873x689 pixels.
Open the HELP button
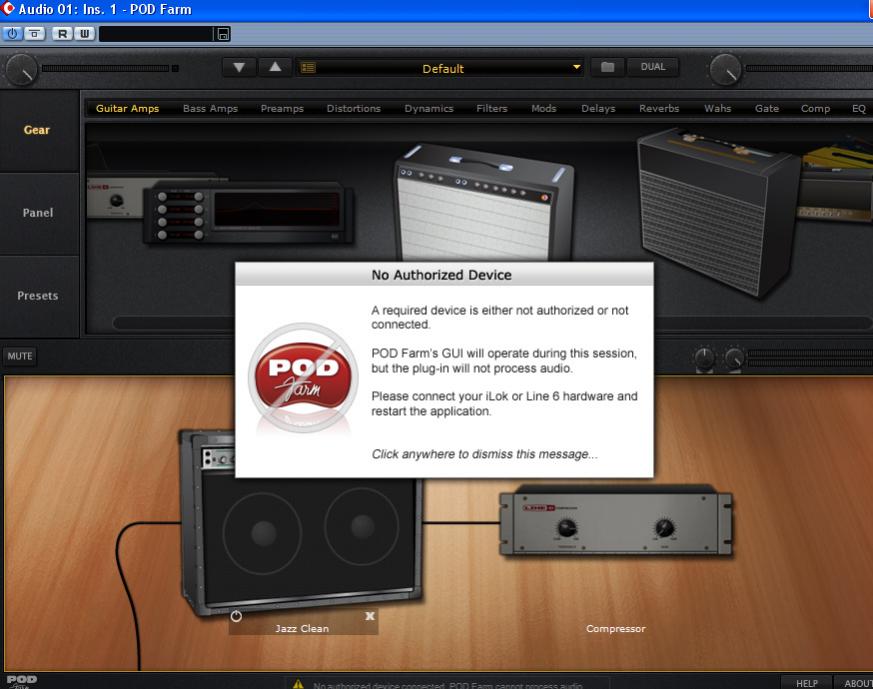[807, 683]
